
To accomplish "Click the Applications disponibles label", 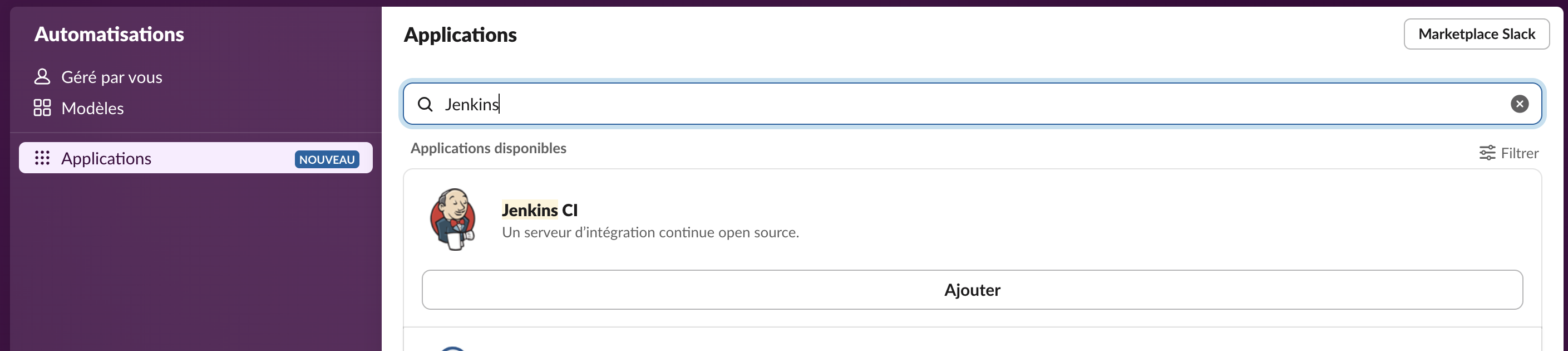I will pos(488,148).
